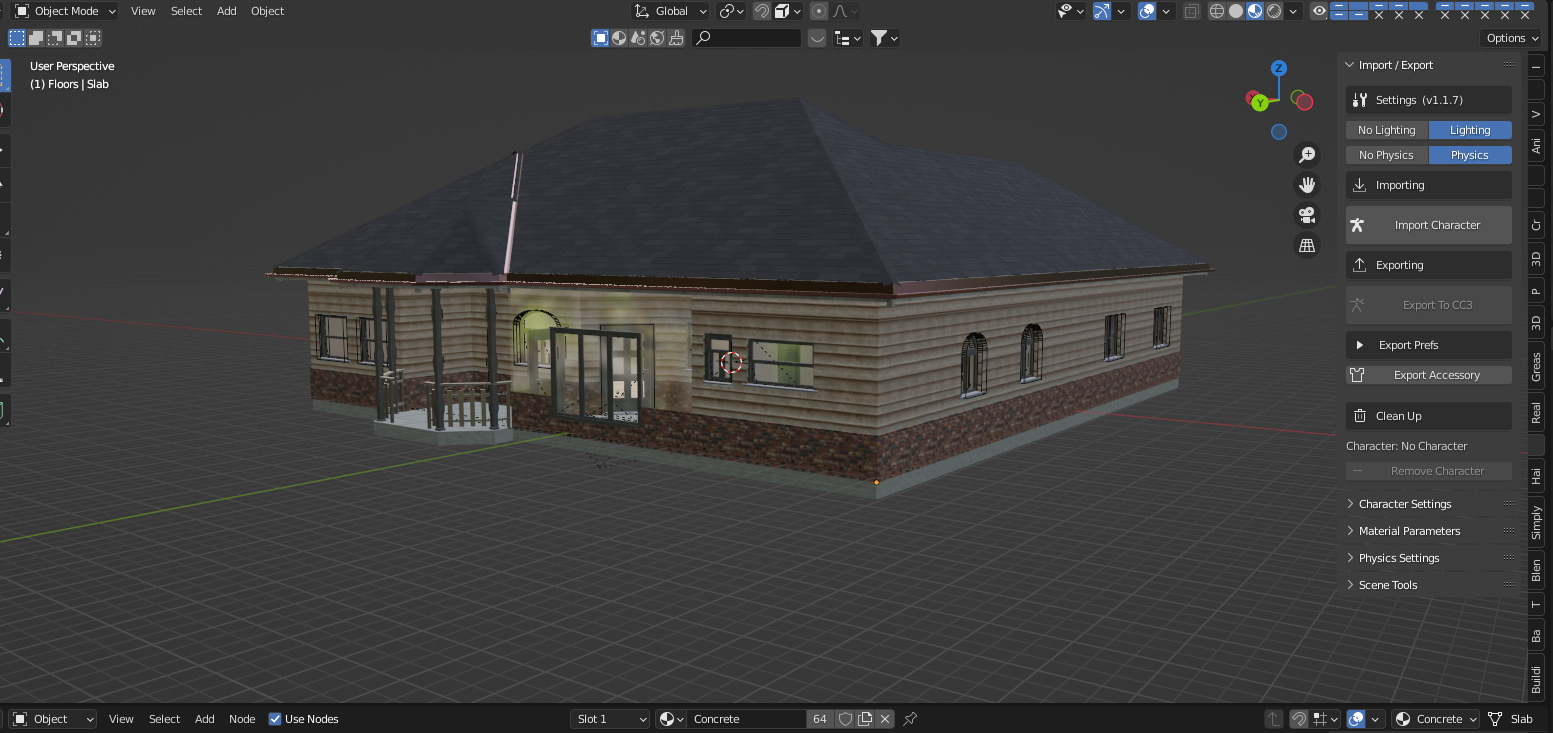Open the viewport View menu
This screenshot has height=733, width=1553.
143,11
